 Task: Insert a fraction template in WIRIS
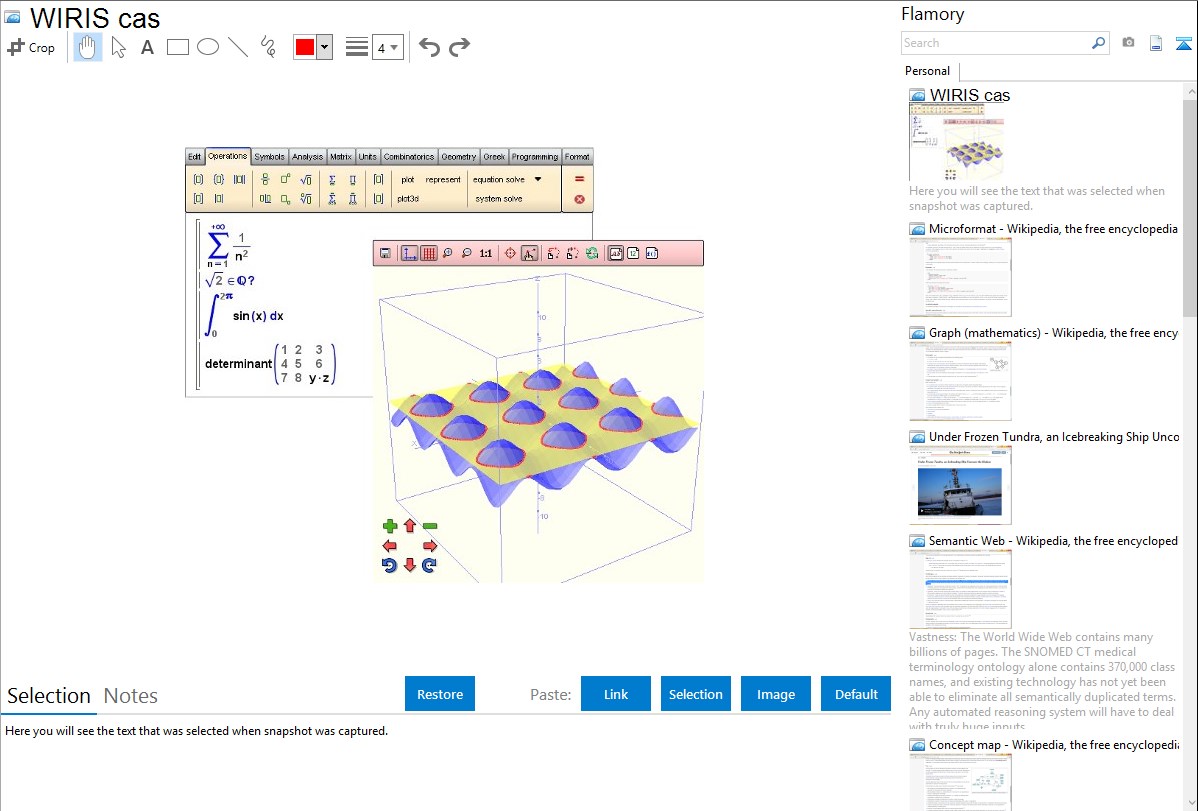tap(265, 180)
